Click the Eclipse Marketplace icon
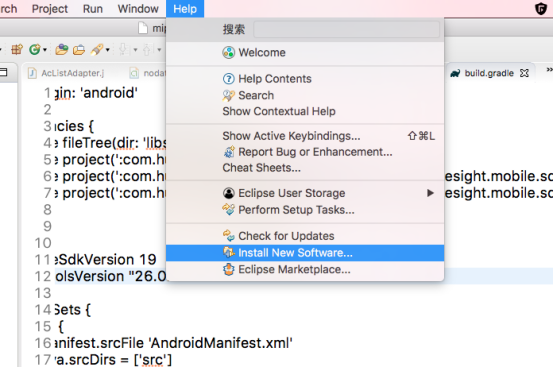The image size is (554, 368). 229,269
